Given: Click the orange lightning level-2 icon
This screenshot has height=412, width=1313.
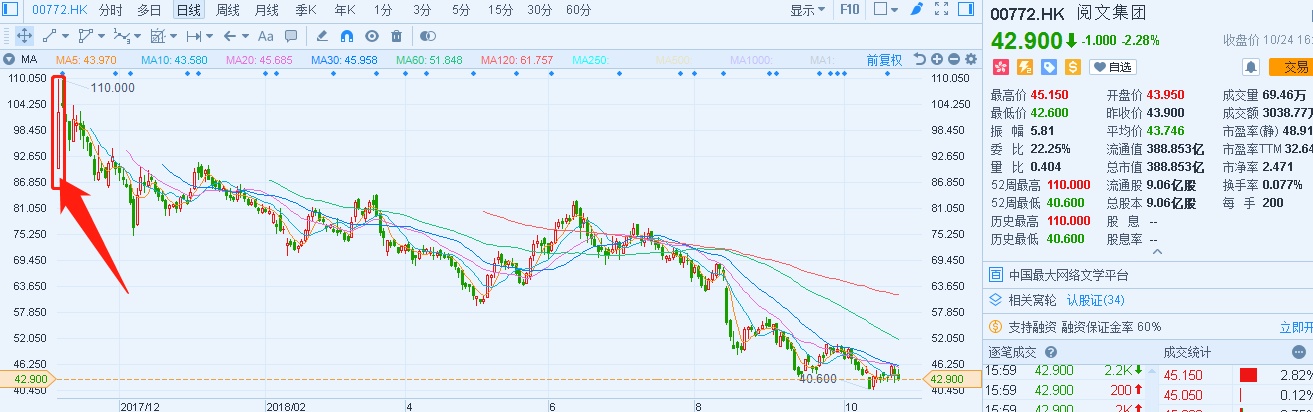Looking at the screenshot, I should [x=1025, y=67].
